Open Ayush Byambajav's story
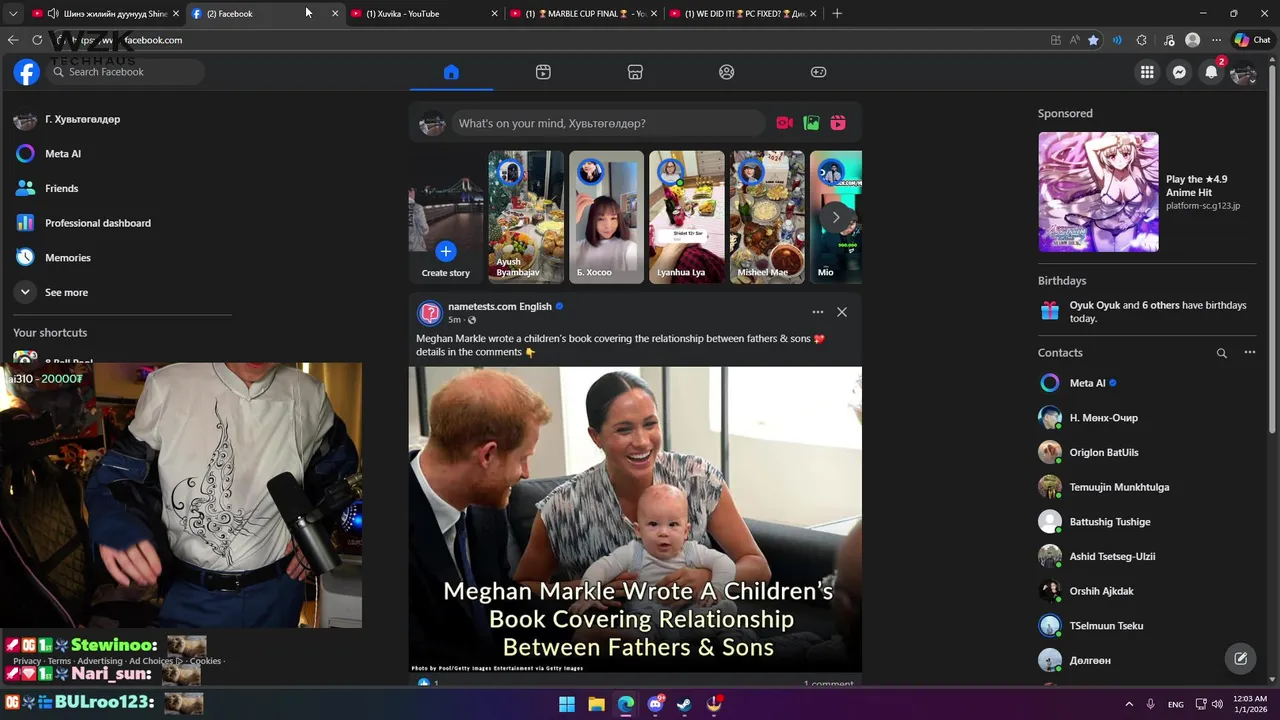This screenshot has height=720, width=1280. click(526, 217)
